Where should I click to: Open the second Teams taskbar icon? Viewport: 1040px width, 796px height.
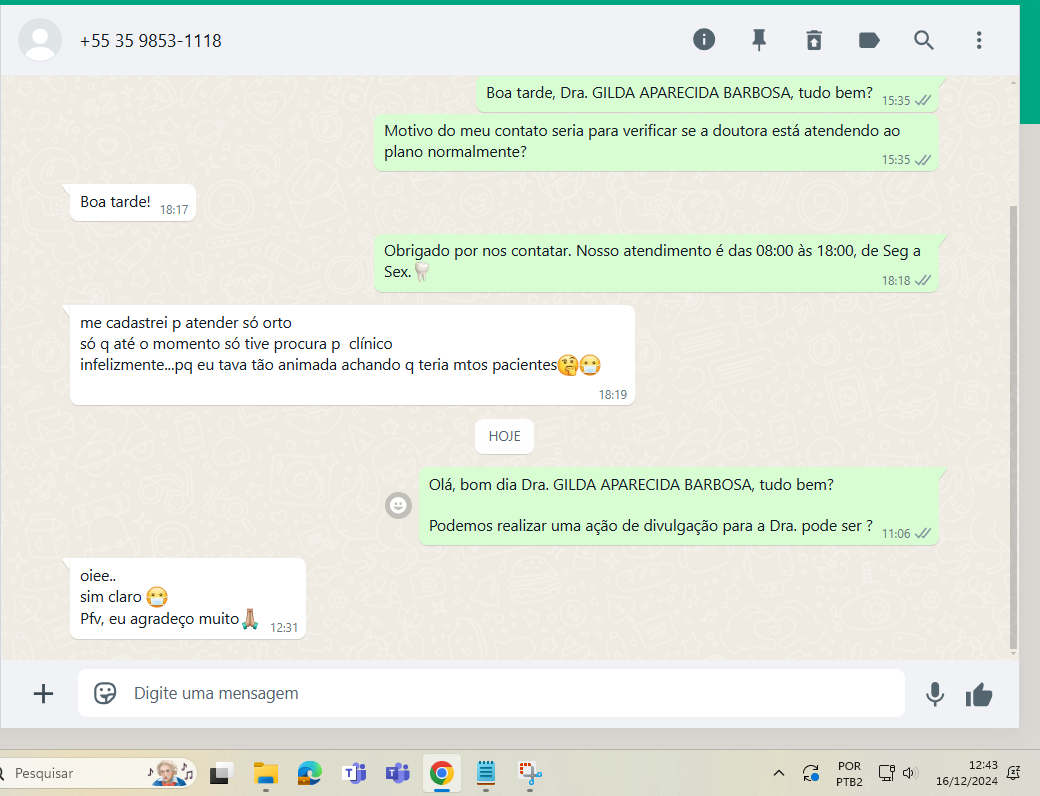pos(397,773)
